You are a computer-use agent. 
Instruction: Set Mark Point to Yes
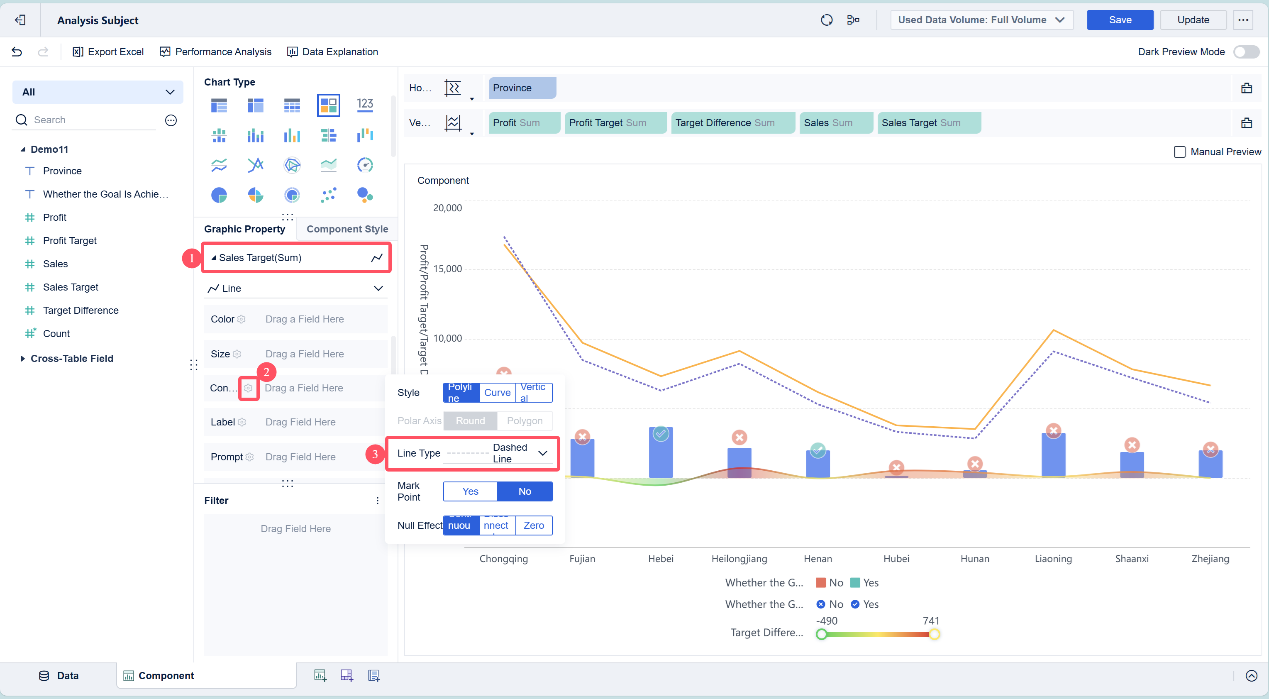point(471,492)
